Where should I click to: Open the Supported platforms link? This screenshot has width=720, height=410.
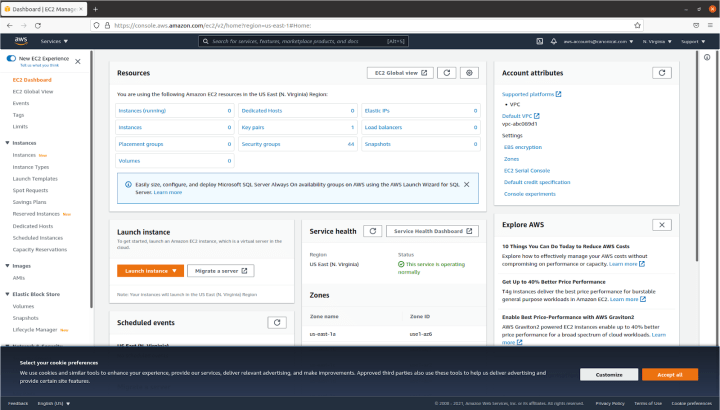(x=531, y=94)
